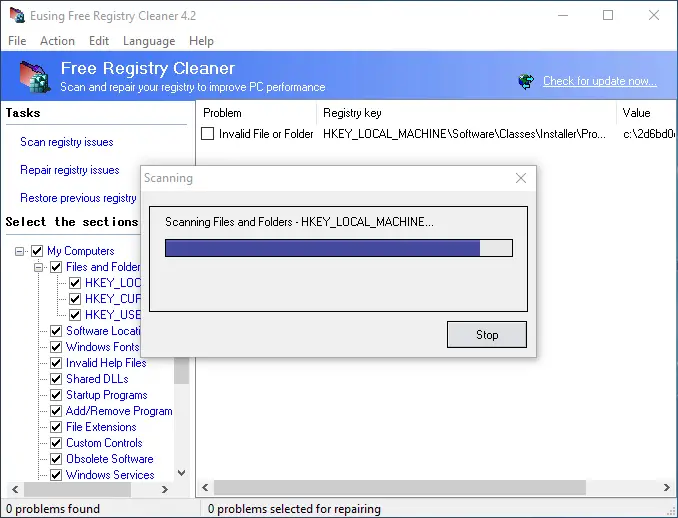Image resolution: width=678 pixels, height=518 pixels.
Task: Minimize the Eusing Registry Cleaner window
Action: click(x=563, y=16)
